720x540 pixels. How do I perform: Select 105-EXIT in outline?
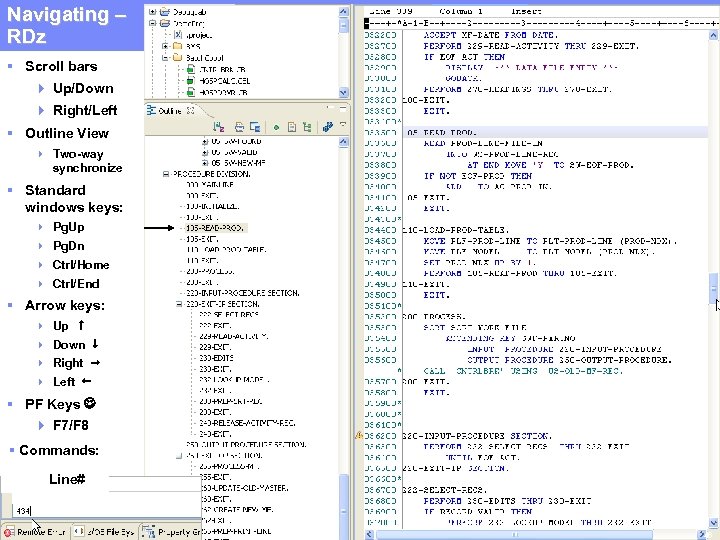click(x=202, y=239)
